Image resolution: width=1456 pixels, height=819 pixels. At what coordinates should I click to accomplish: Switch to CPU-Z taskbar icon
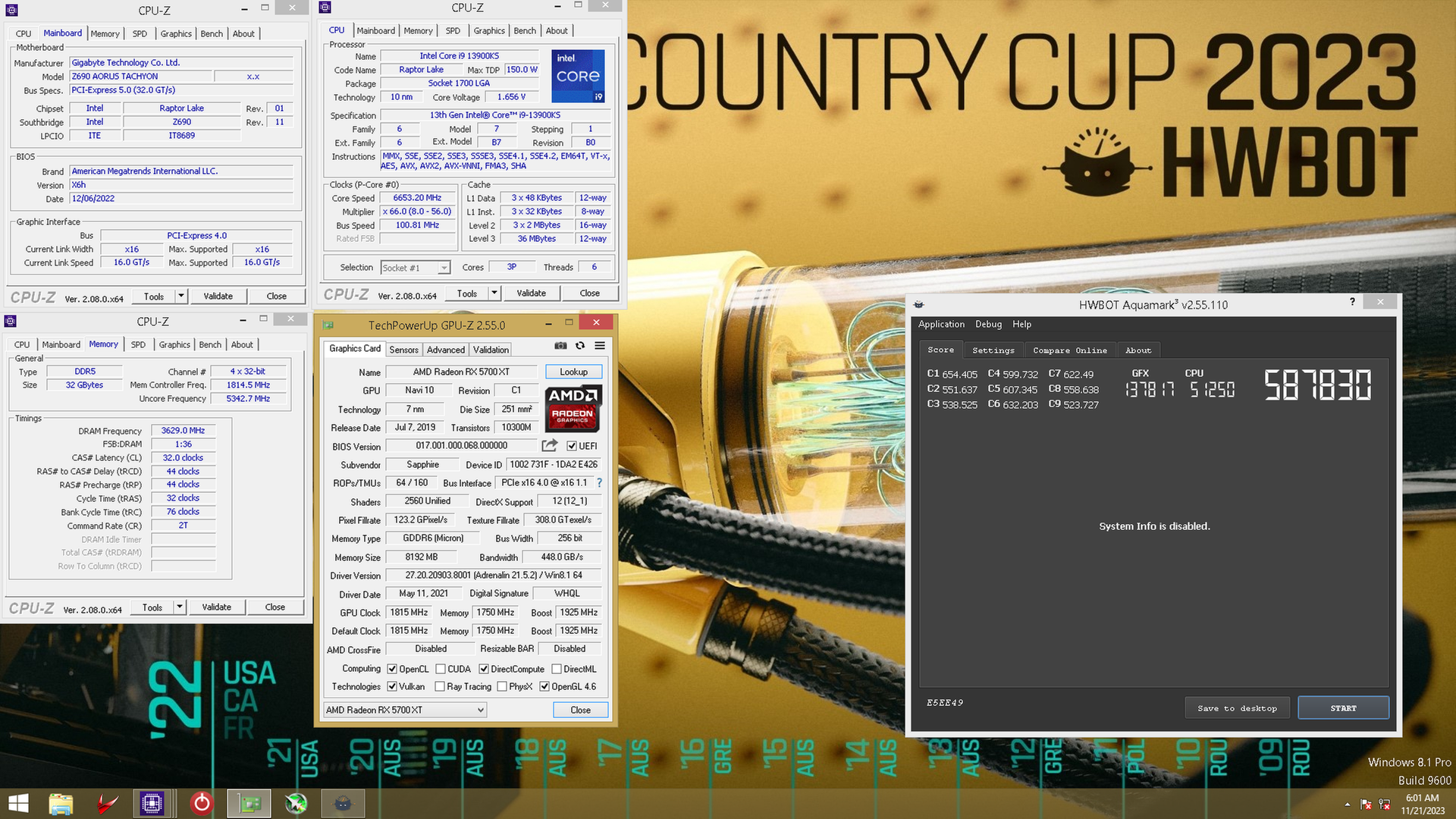pos(152,803)
